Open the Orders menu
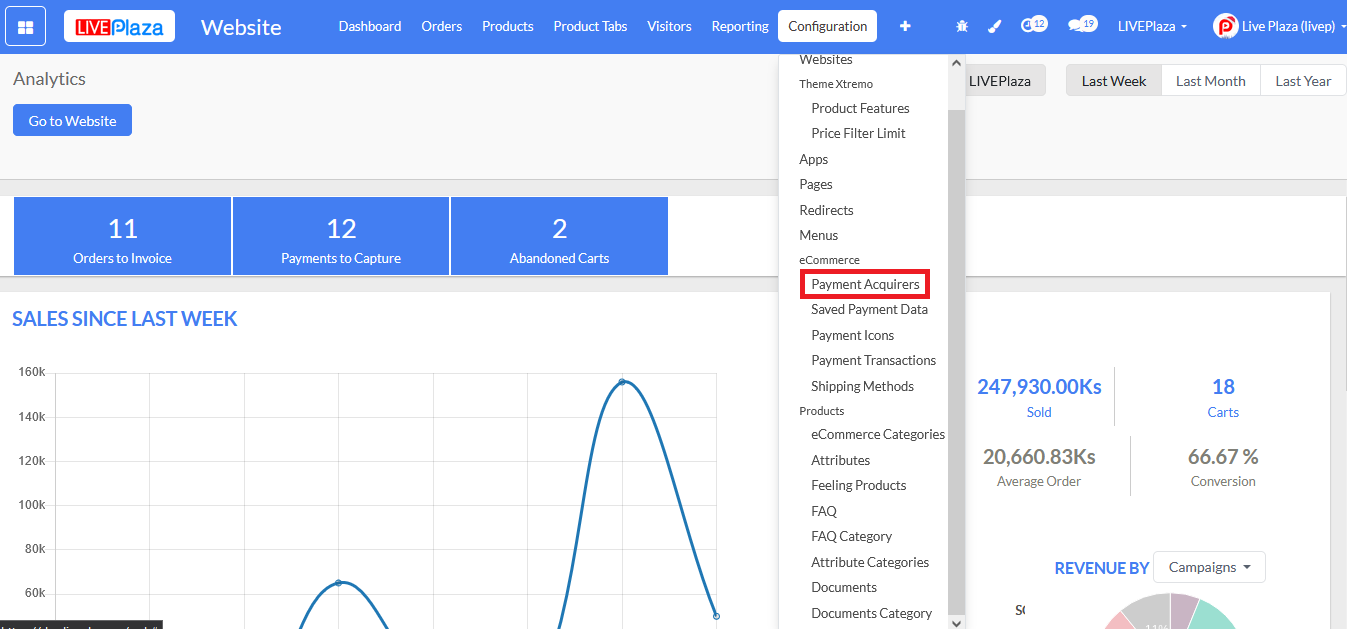1347x629 pixels. click(x=442, y=26)
